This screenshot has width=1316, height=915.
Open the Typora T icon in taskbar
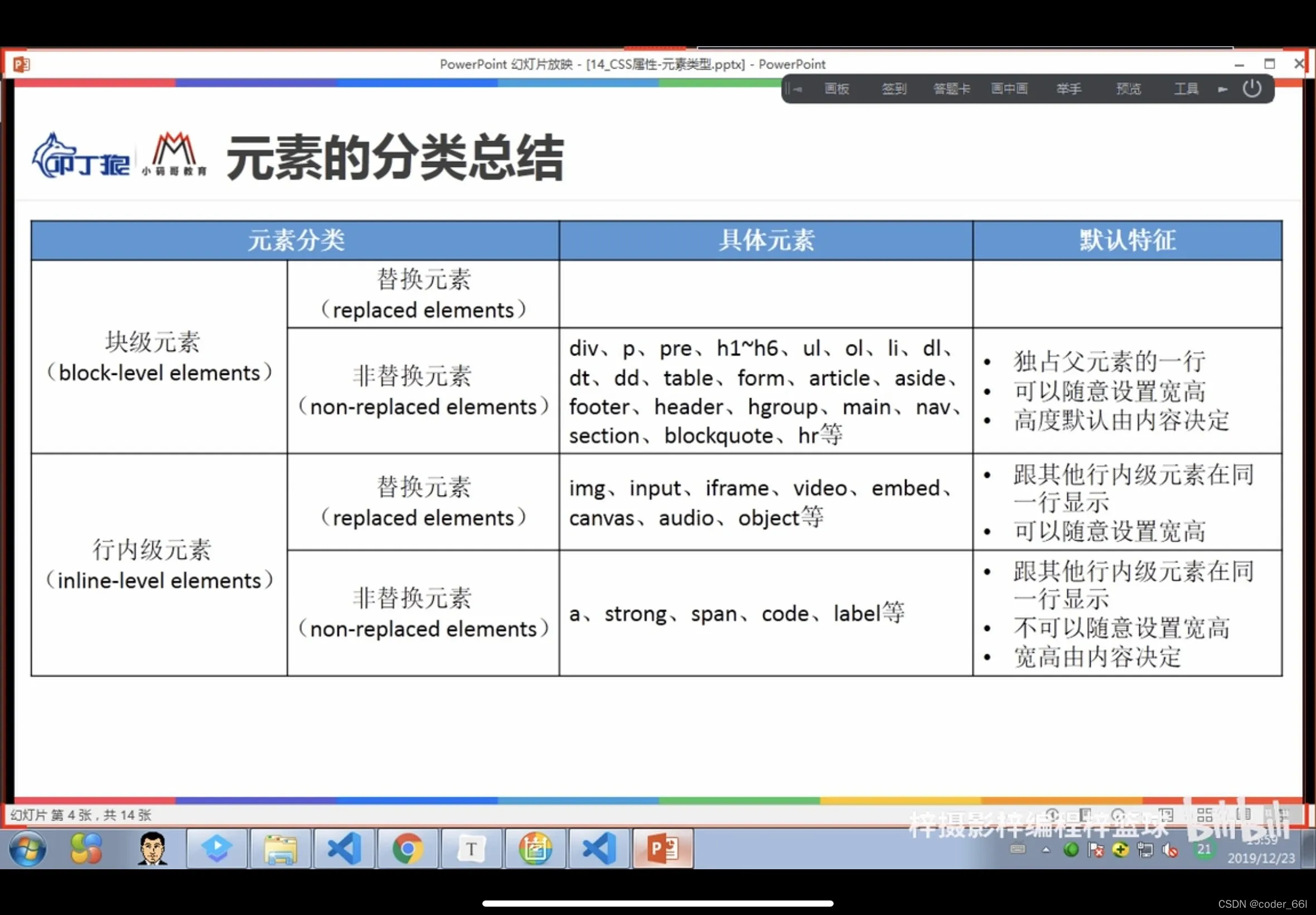pyautogui.click(x=471, y=849)
